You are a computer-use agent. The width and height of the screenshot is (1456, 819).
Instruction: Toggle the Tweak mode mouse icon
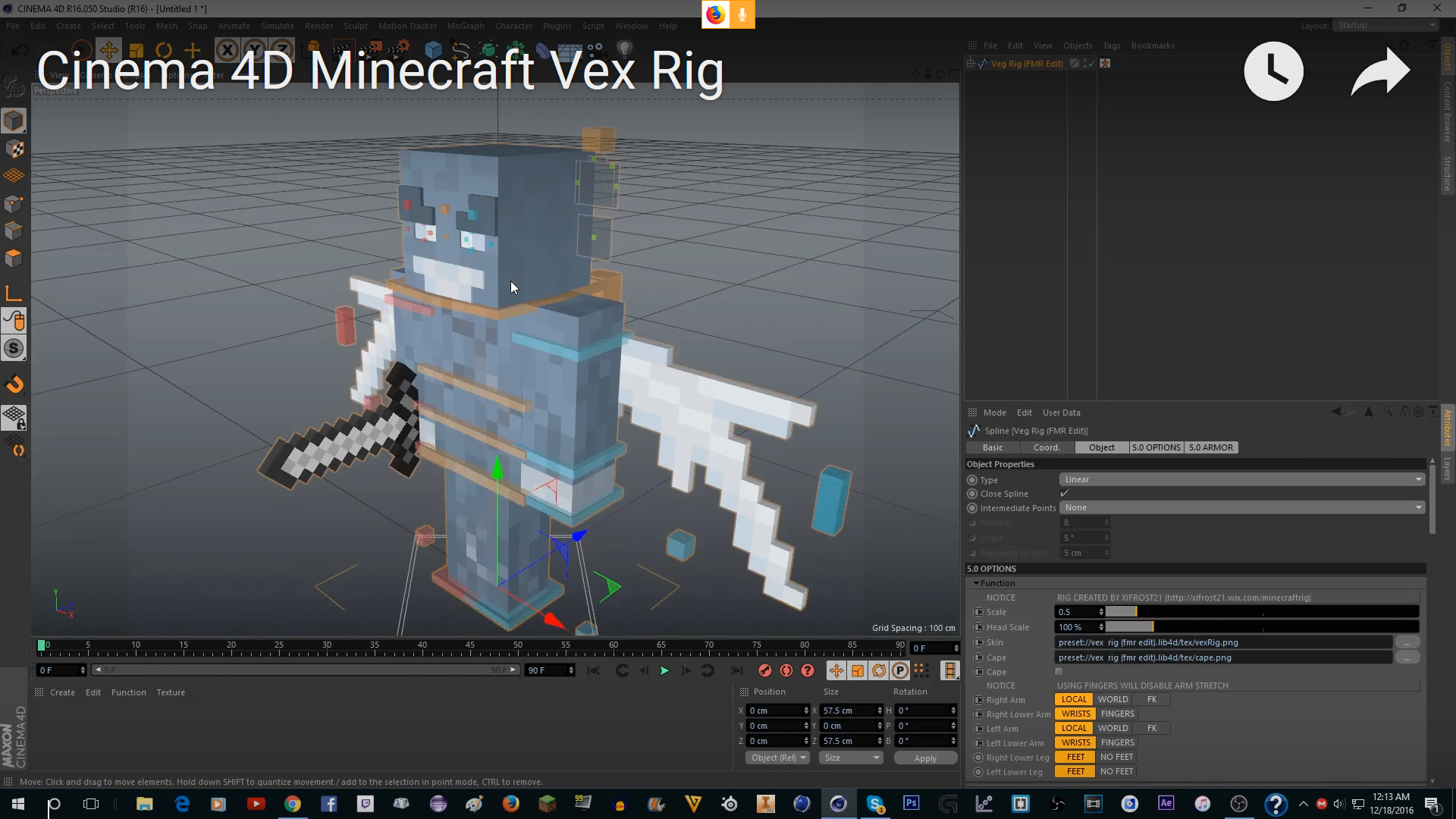tap(14, 321)
